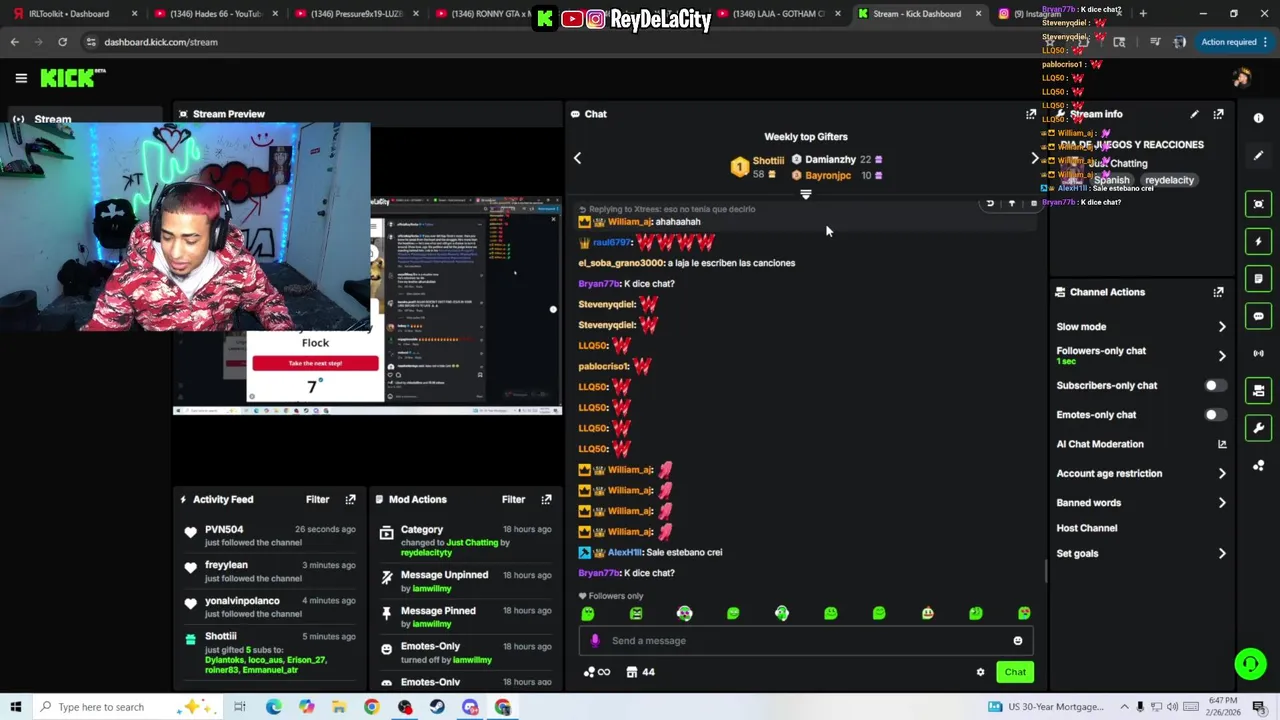Click the user avatar at the top right
Screen dimensions: 1280x720
coord(1242,78)
